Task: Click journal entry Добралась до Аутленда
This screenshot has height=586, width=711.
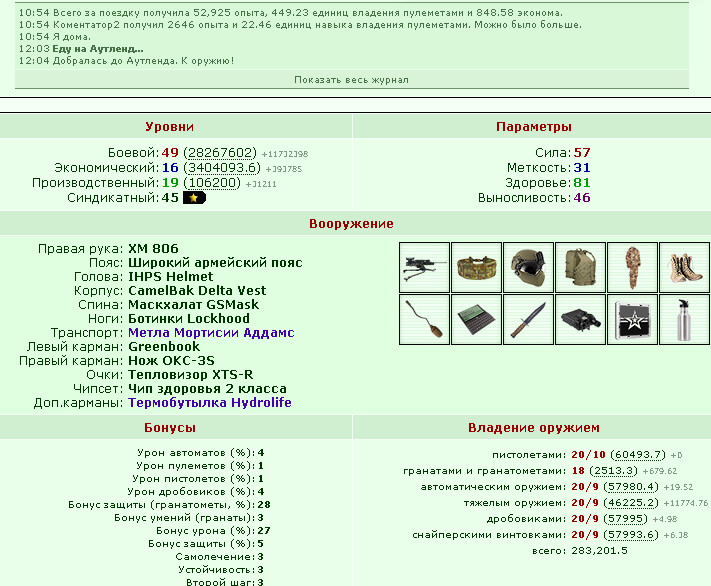Action: coord(143,61)
